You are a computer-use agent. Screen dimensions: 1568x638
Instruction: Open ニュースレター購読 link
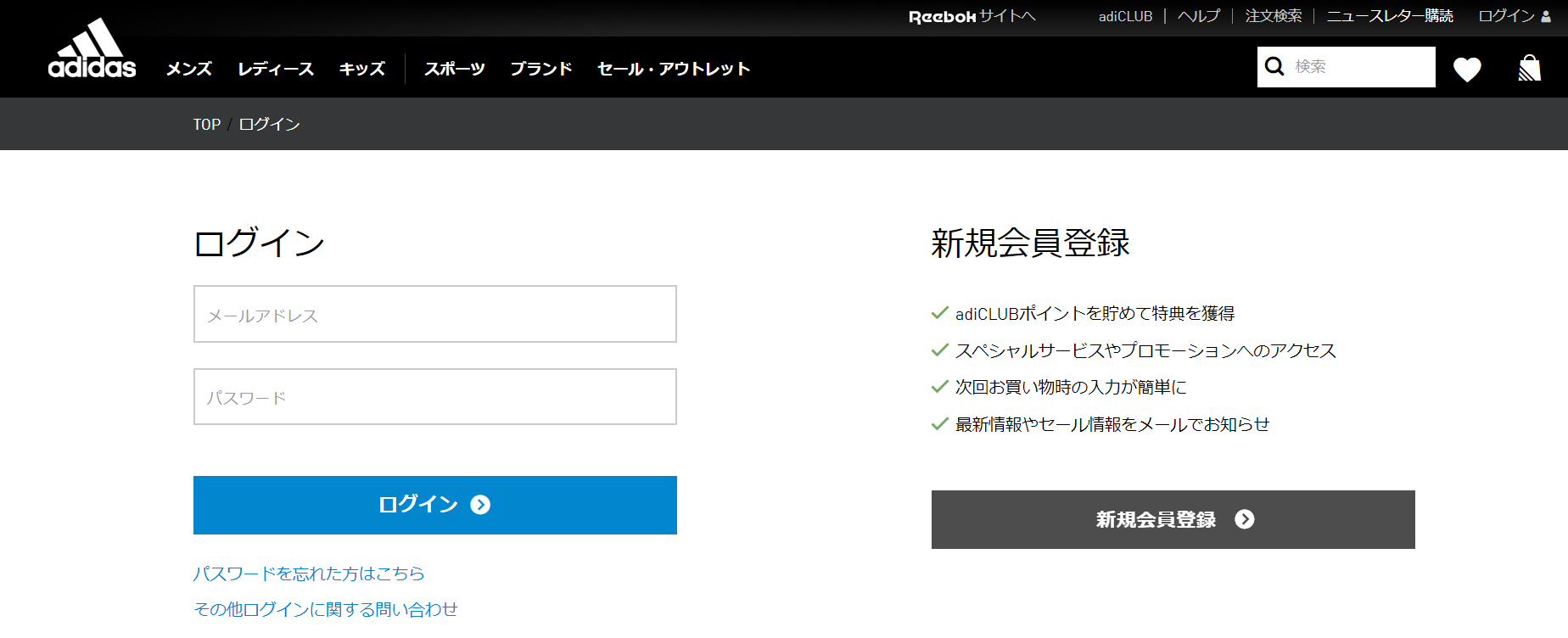click(1390, 16)
